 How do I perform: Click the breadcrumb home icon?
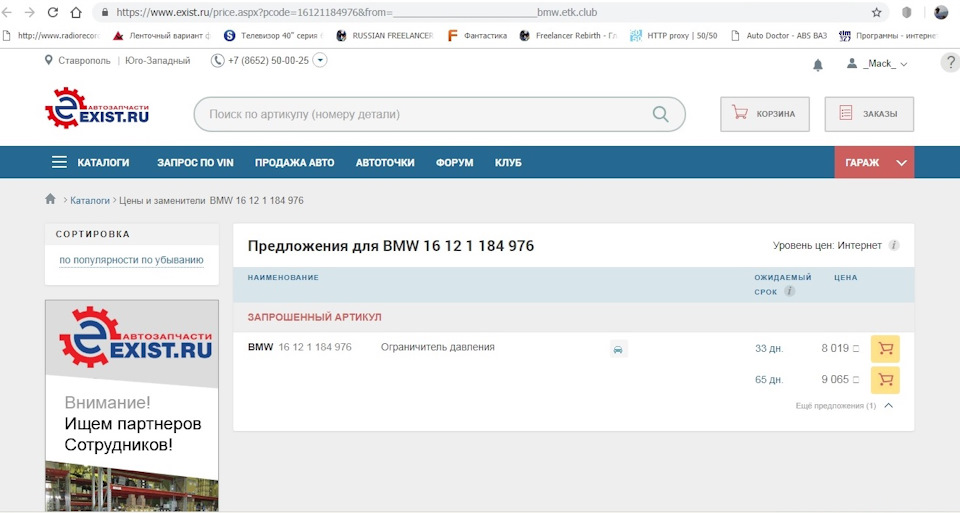(50, 199)
